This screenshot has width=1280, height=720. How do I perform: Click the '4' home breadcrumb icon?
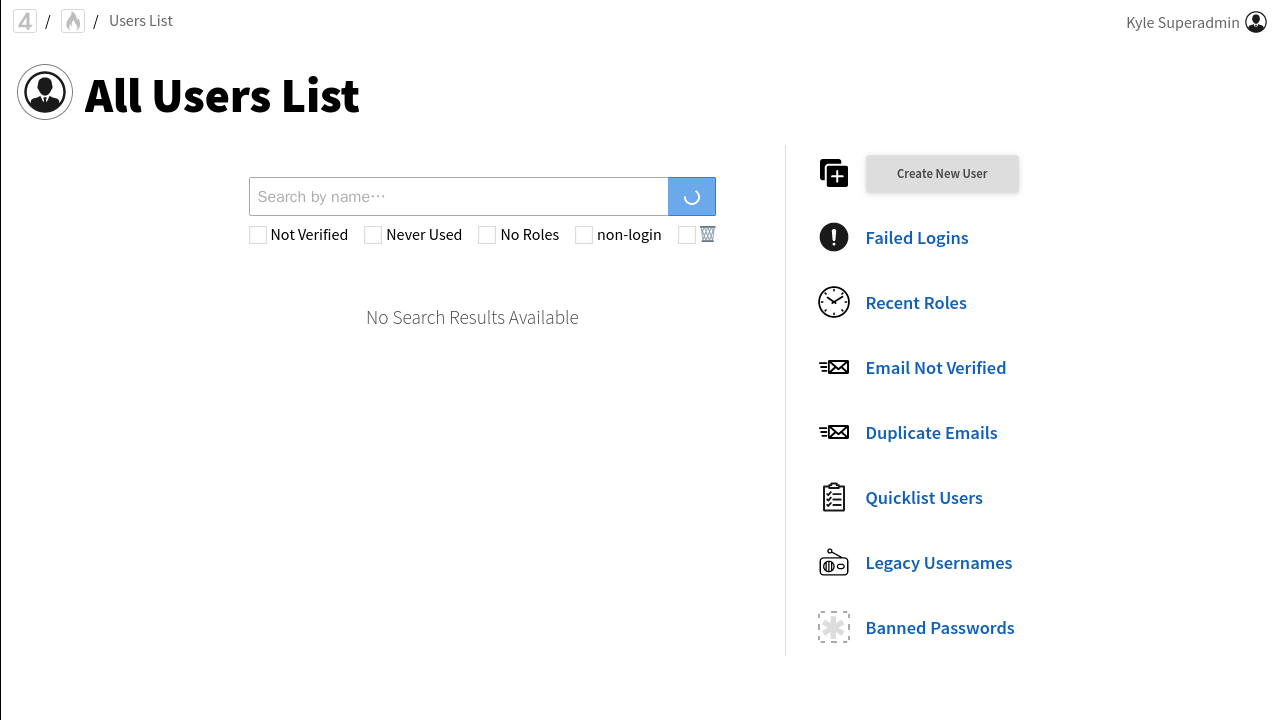[25, 21]
